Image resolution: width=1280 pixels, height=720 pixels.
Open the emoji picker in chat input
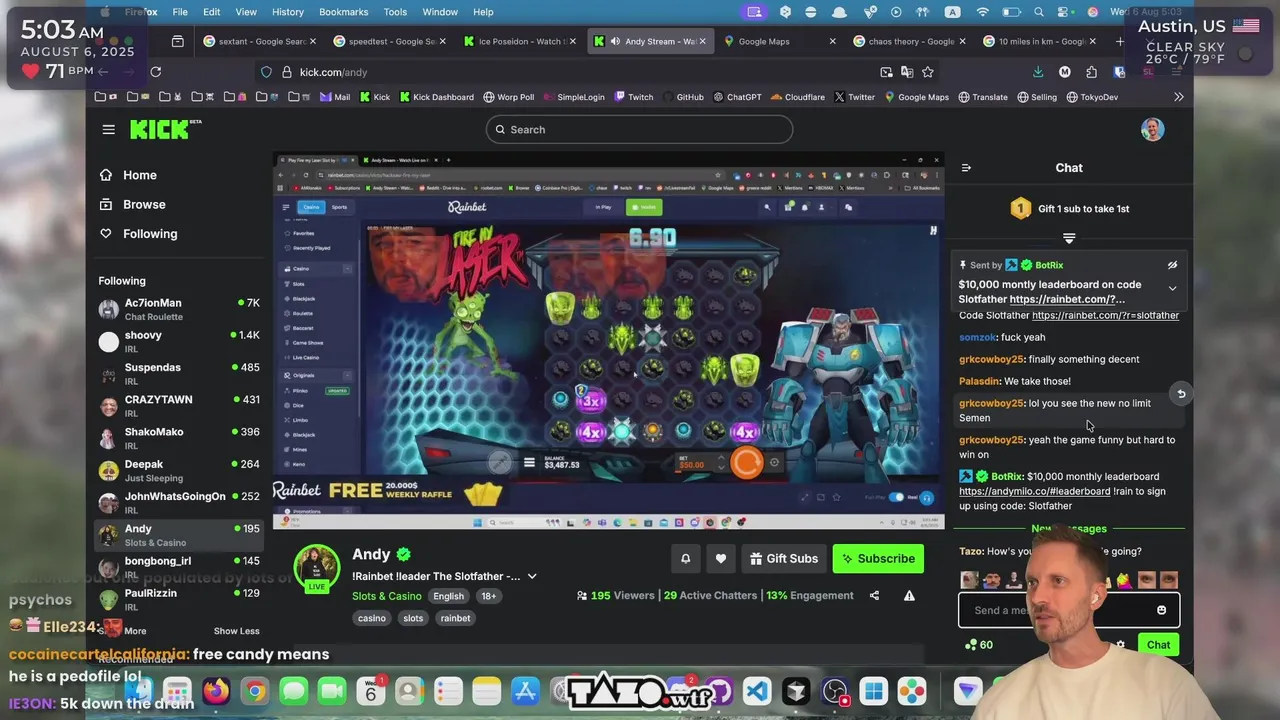(1161, 610)
